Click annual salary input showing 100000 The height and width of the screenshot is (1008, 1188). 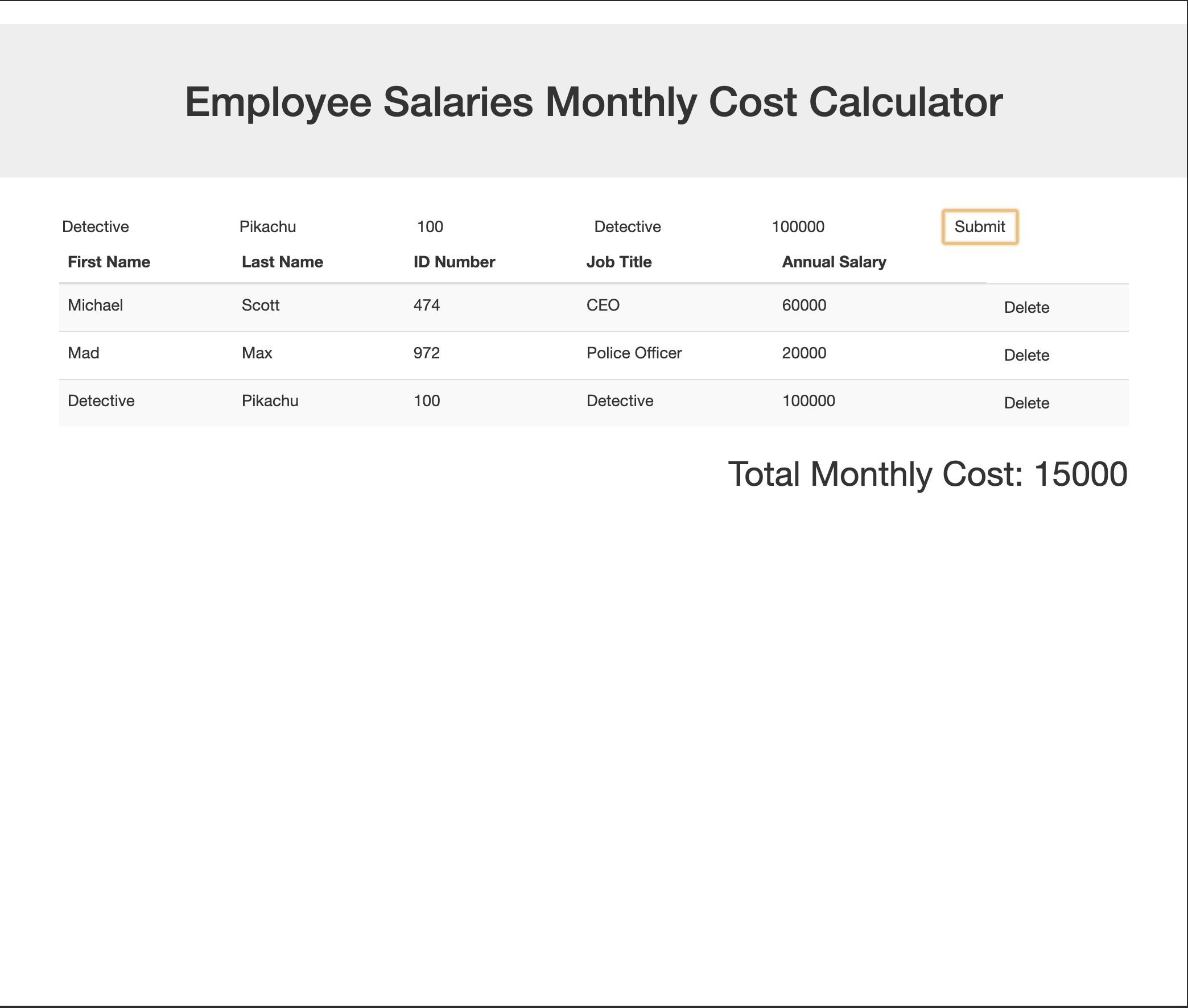pos(845,227)
